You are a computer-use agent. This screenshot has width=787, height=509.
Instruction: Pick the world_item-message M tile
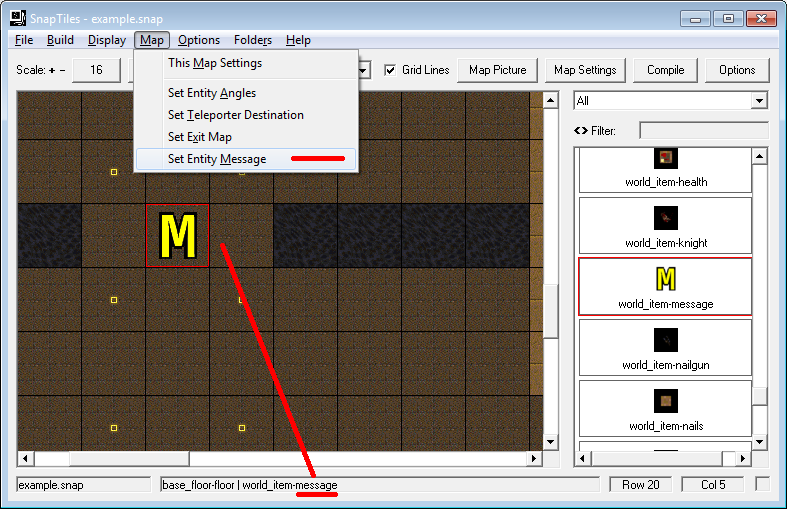pos(666,279)
